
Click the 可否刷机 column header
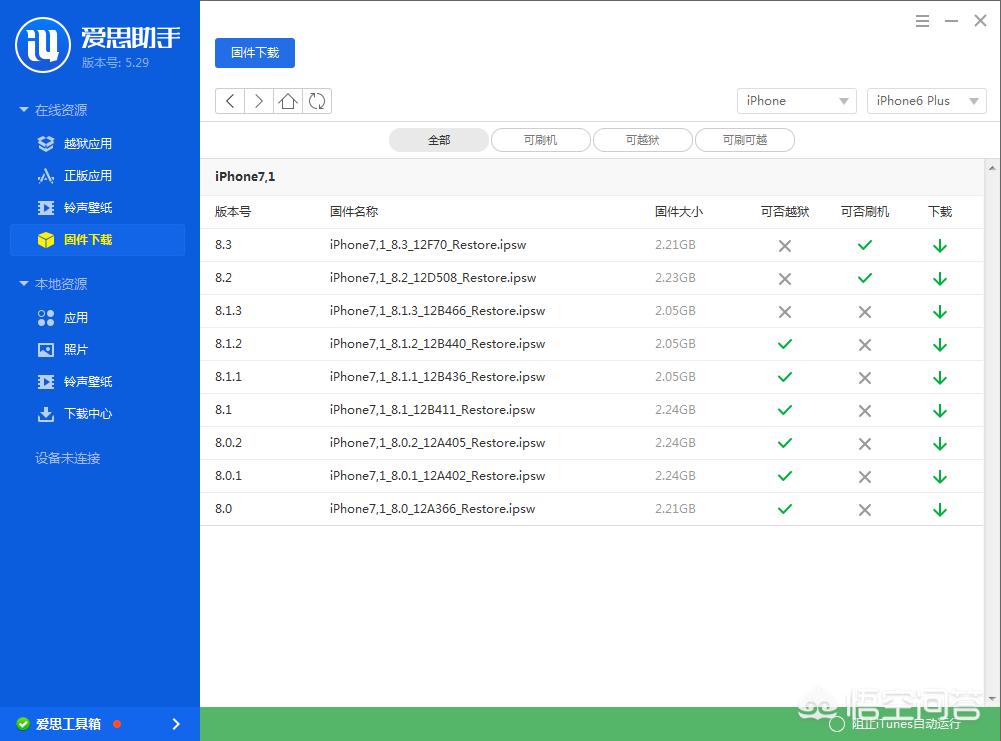(865, 212)
